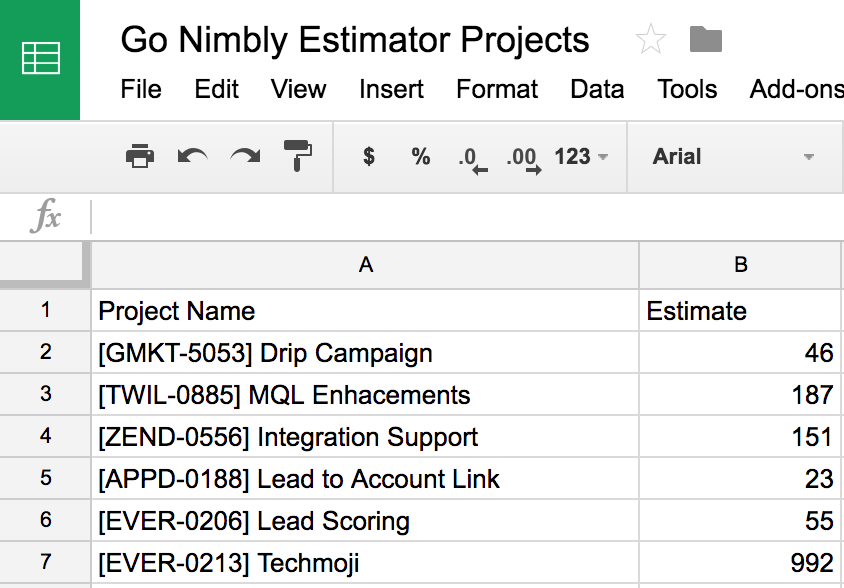This screenshot has height=588, width=844.
Task: Click the document title to rename
Action: [x=355, y=40]
